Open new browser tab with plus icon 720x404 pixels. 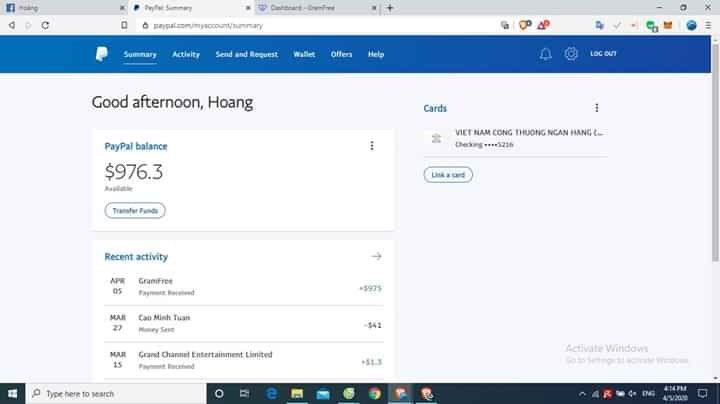click(390, 8)
